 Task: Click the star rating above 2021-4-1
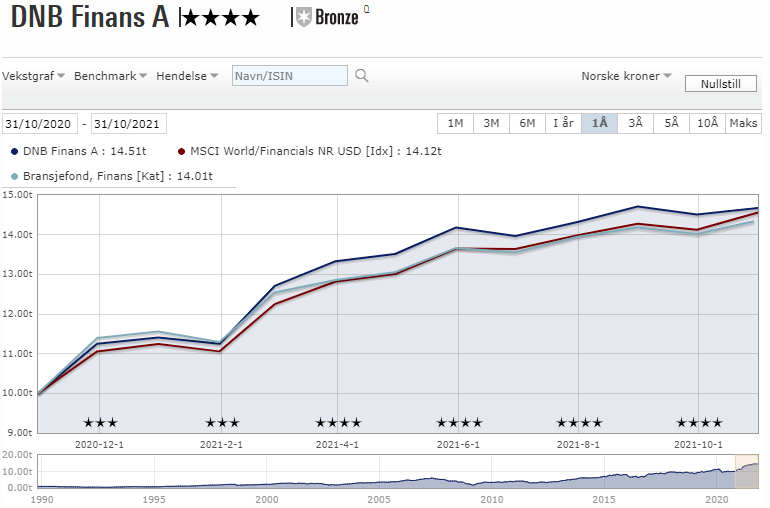point(338,422)
